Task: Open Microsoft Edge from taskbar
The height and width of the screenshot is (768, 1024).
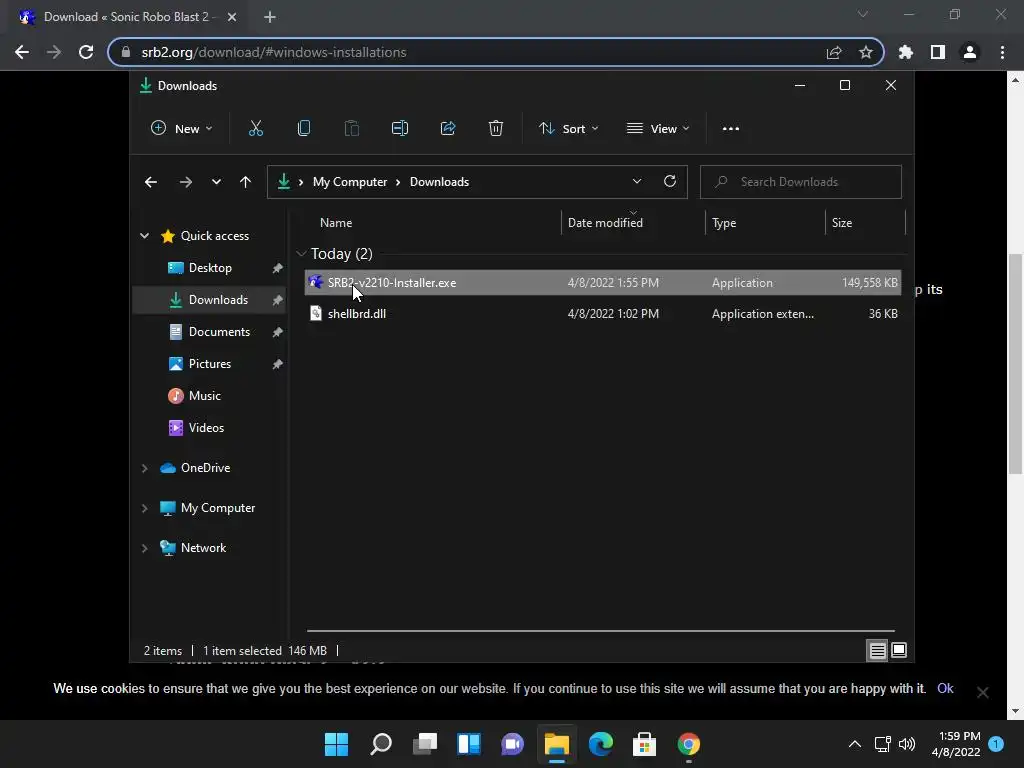Action: (601, 744)
